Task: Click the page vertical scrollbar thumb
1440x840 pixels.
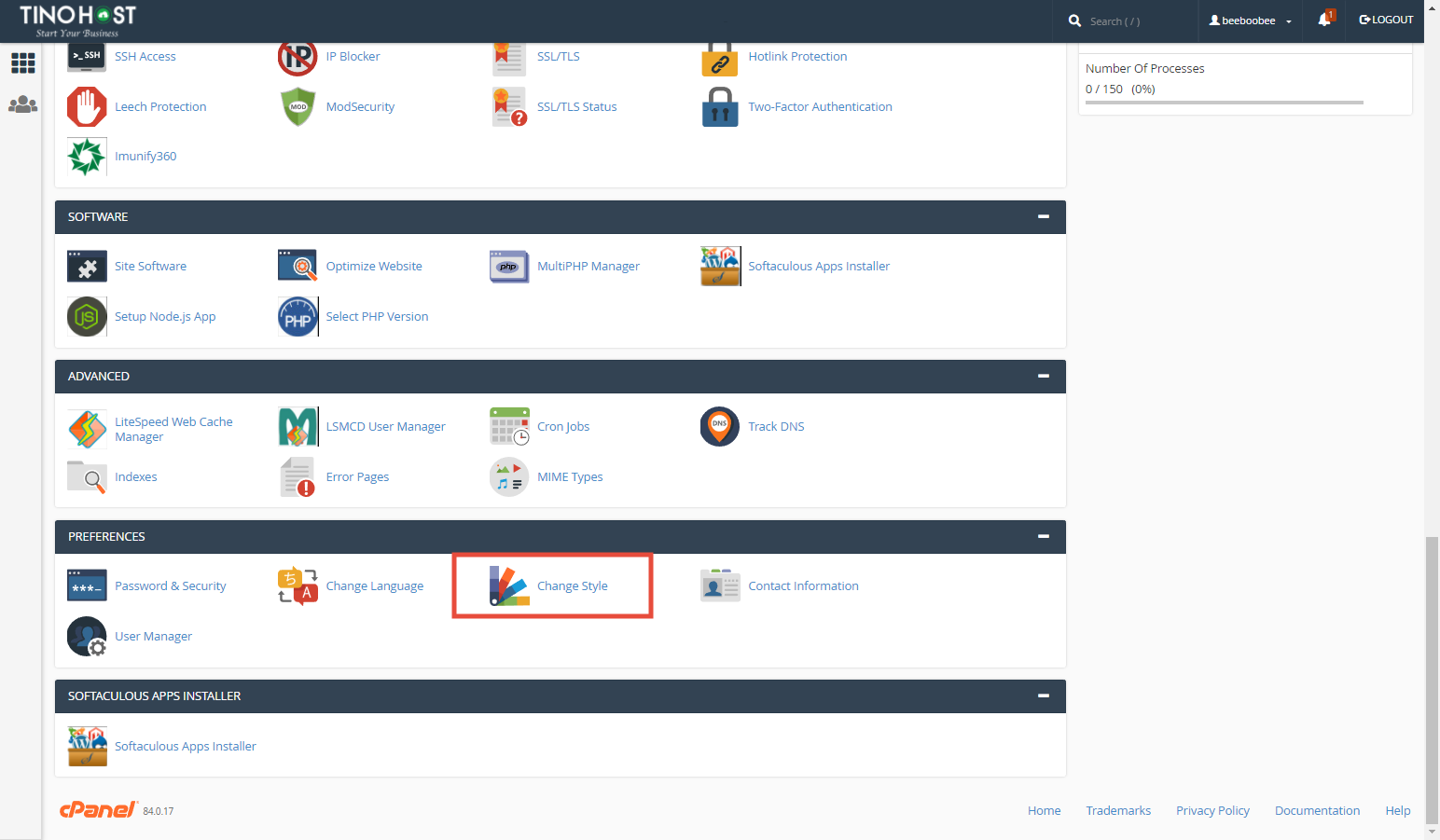Action: 1432,679
